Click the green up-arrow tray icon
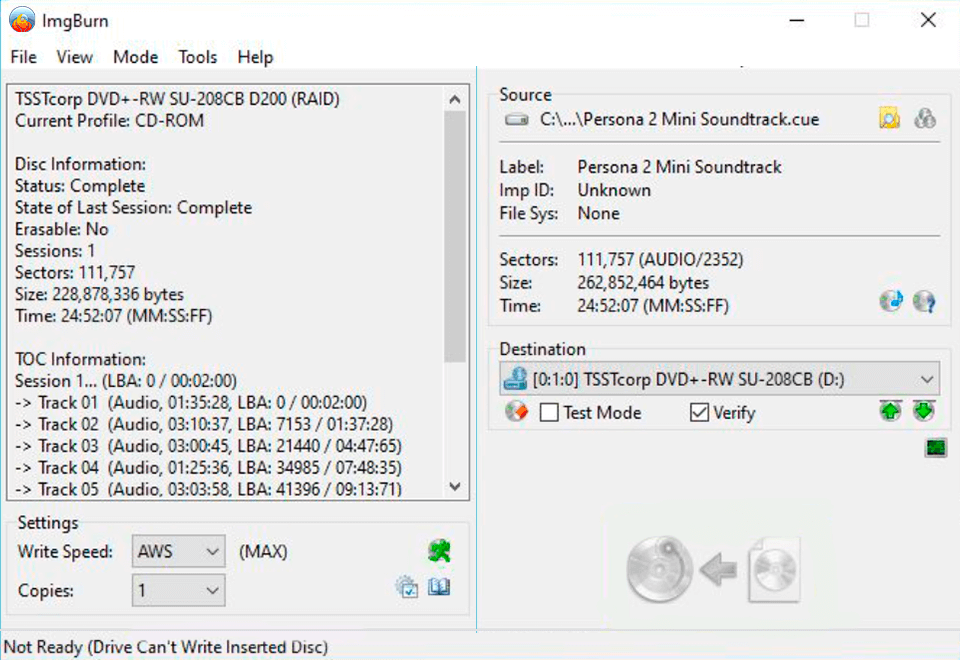Screen dimensions: 960x660 tap(890, 412)
